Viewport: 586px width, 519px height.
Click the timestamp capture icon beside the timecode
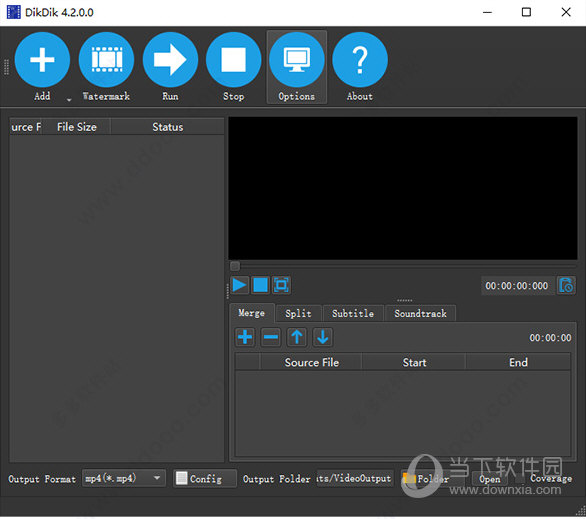[566, 286]
